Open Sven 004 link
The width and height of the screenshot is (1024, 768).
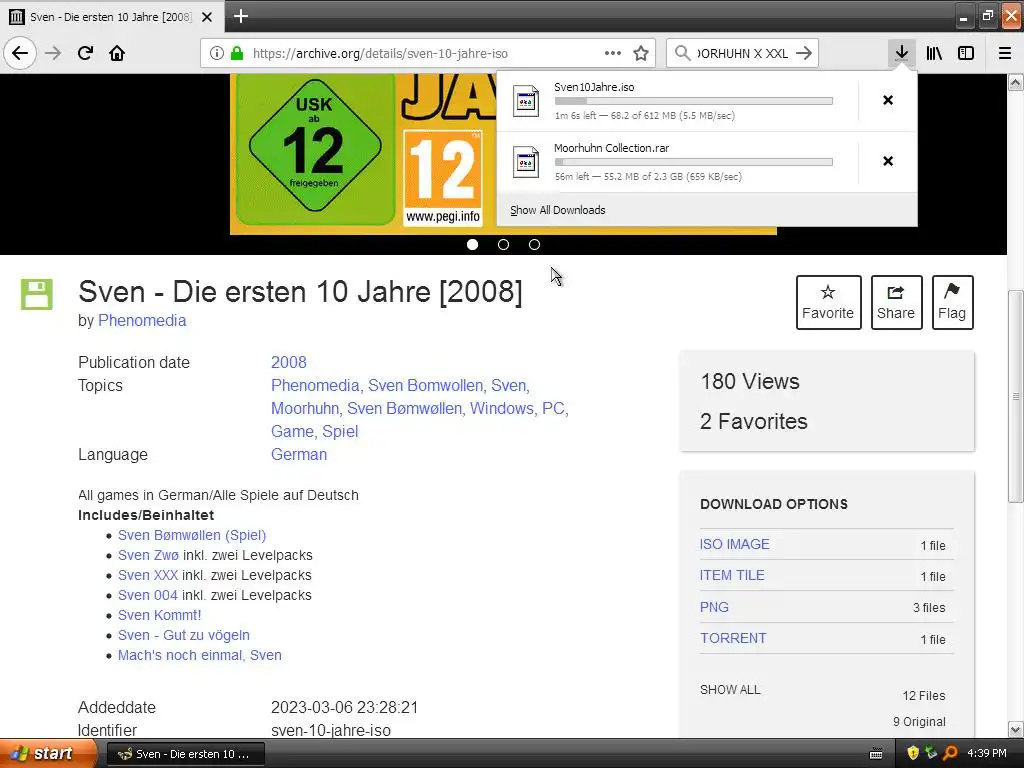point(148,595)
